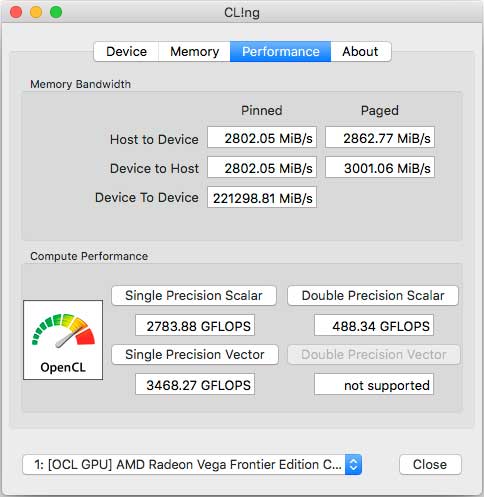Select paged Device to Host 3001.06 MiB/s field
The width and height of the screenshot is (484, 497).
point(380,167)
